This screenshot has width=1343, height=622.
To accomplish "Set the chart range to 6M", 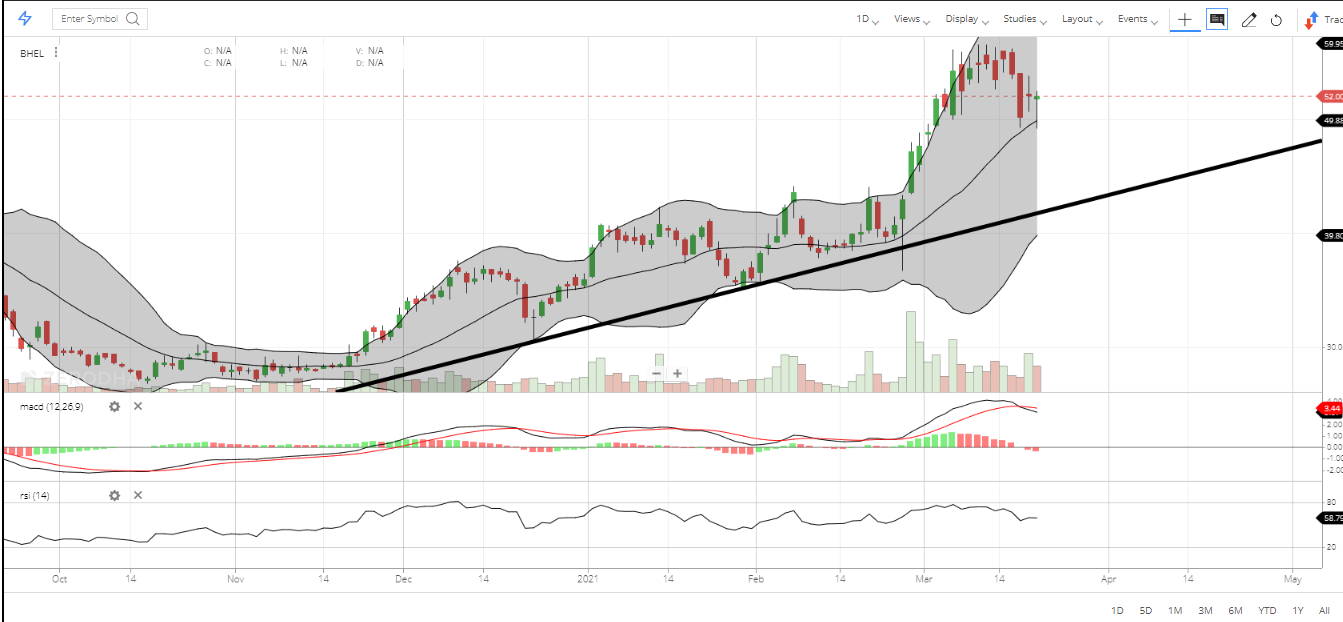I will 1236,610.
